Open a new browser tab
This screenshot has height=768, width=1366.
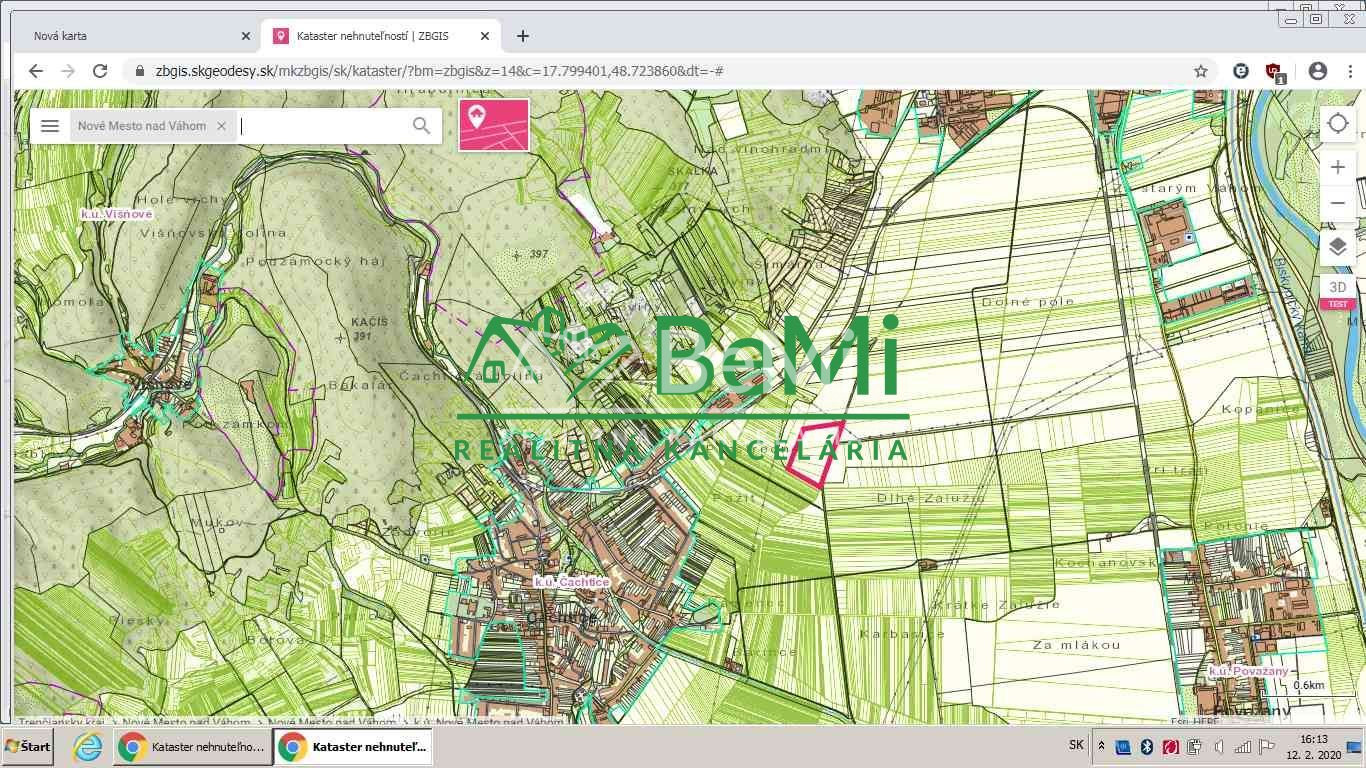(x=522, y=36)
